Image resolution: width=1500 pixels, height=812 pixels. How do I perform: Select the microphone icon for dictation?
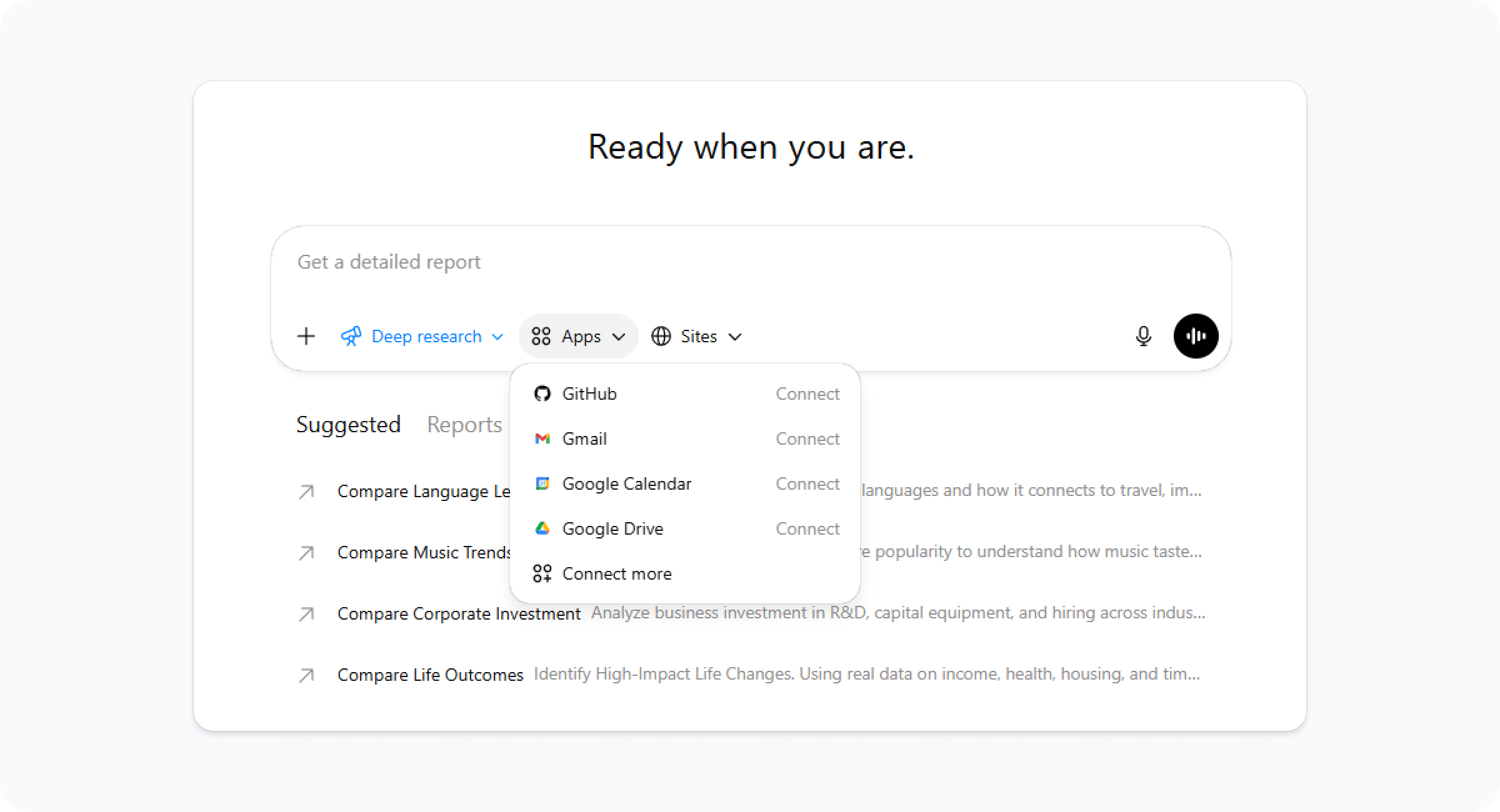(1143, 336)
